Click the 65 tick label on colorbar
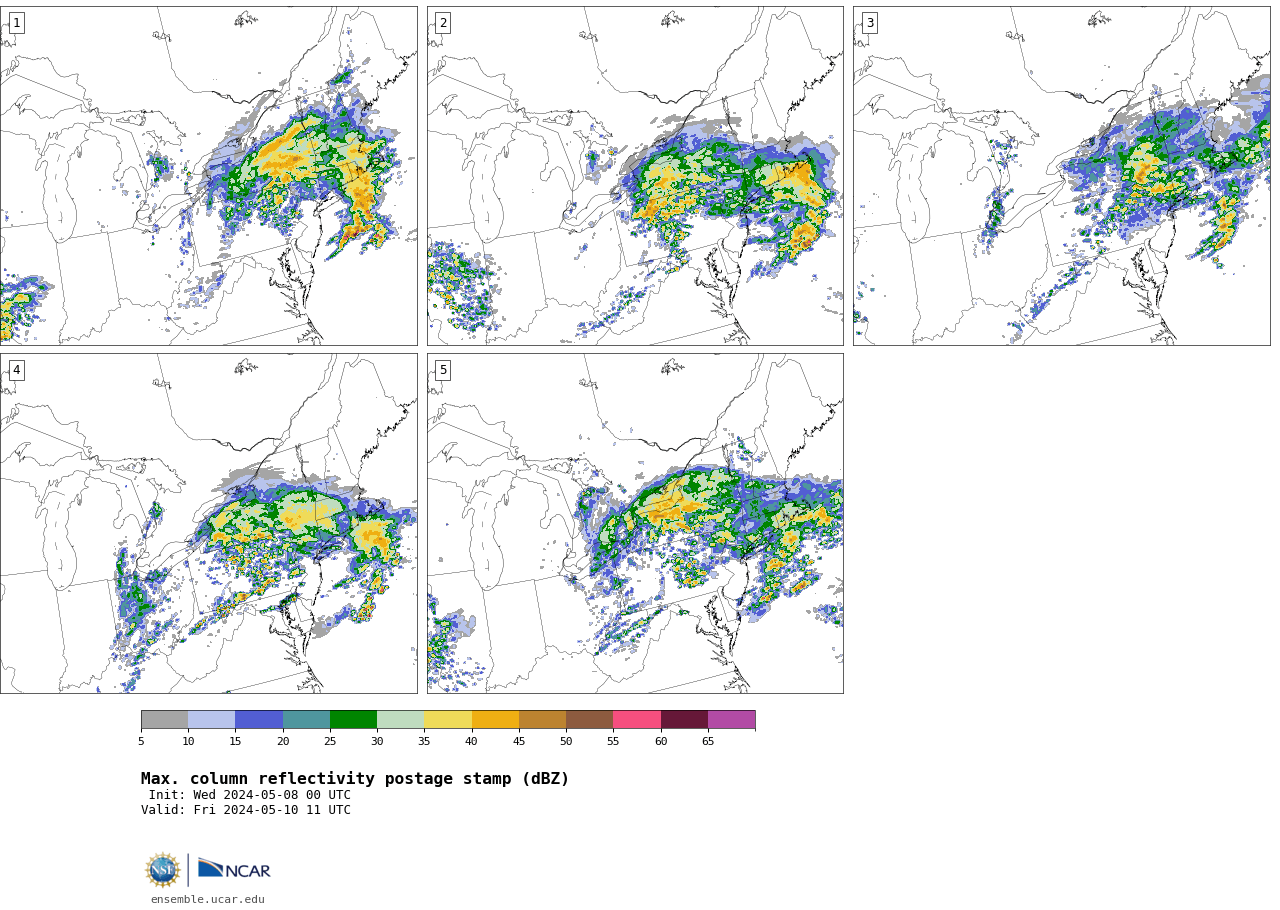Image resolution: width=1280 pixels, height=910 pixels. click(708, 741)
